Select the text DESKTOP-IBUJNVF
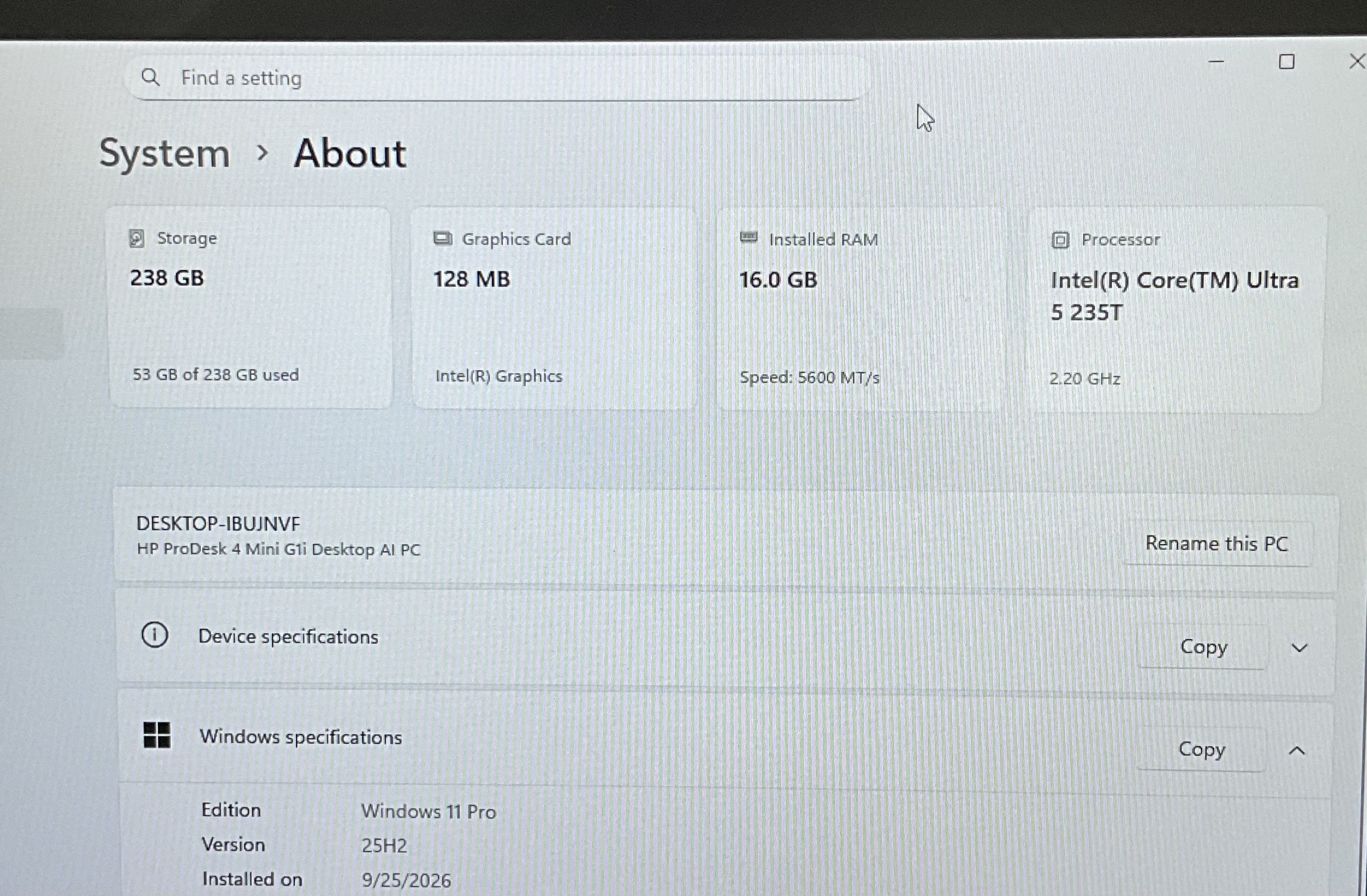Screen dimensions: 1367x896 pyautogui.click(x=218, y=524)
